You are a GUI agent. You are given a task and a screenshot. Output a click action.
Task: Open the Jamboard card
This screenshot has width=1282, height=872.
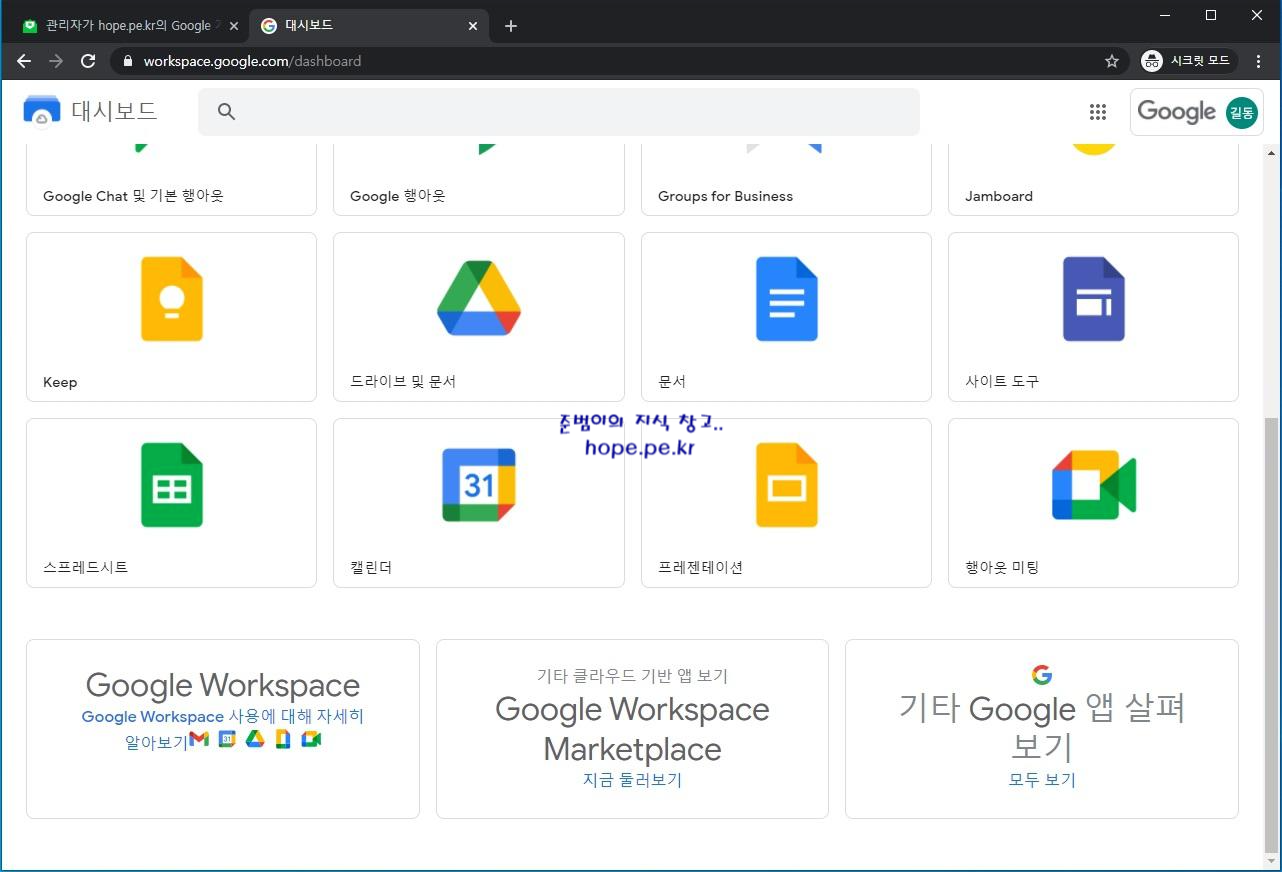coord(1093,180)
